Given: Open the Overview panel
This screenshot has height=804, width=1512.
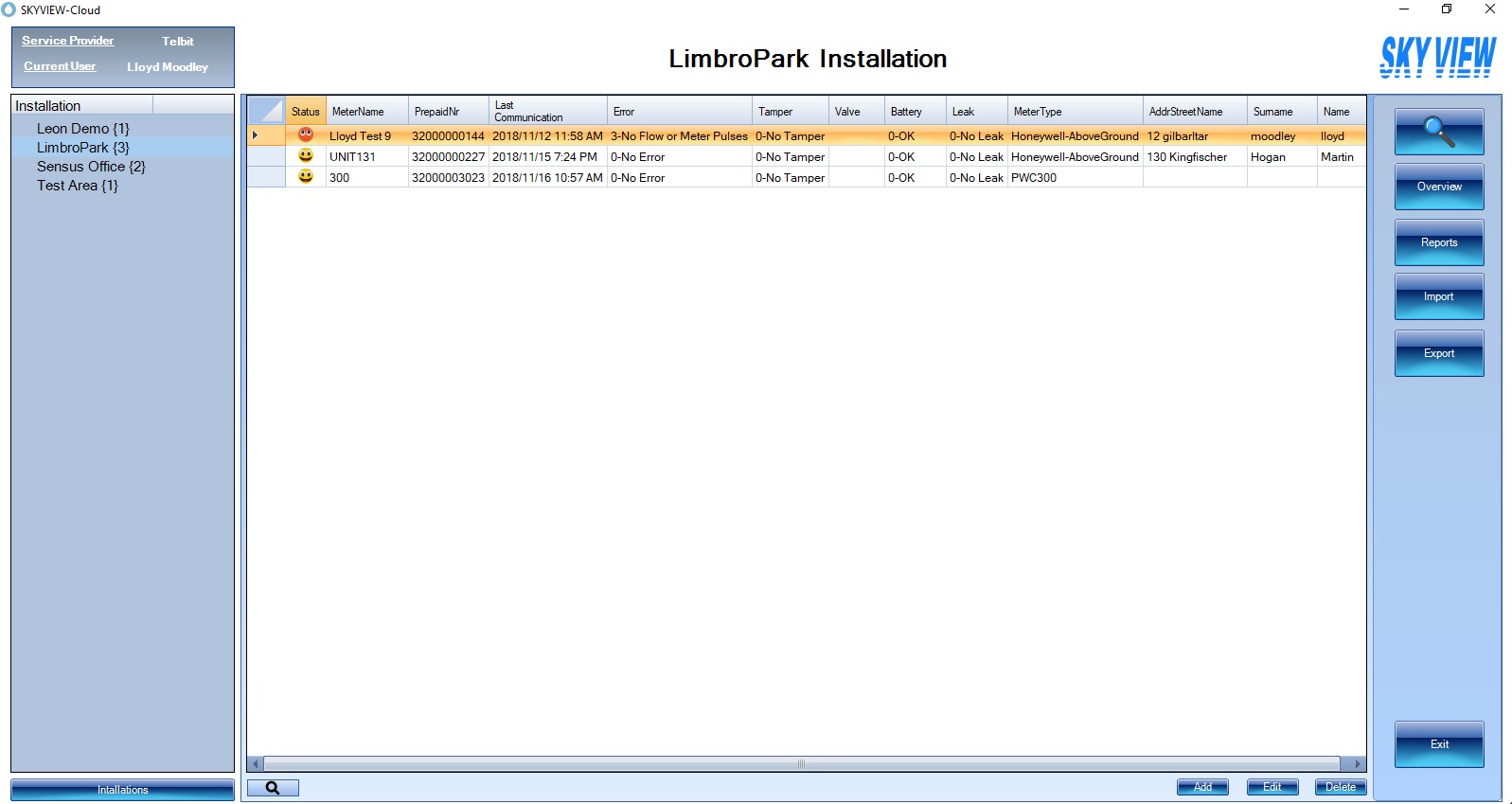Looking at the screenshot, I should click(x=1438, y=188).
